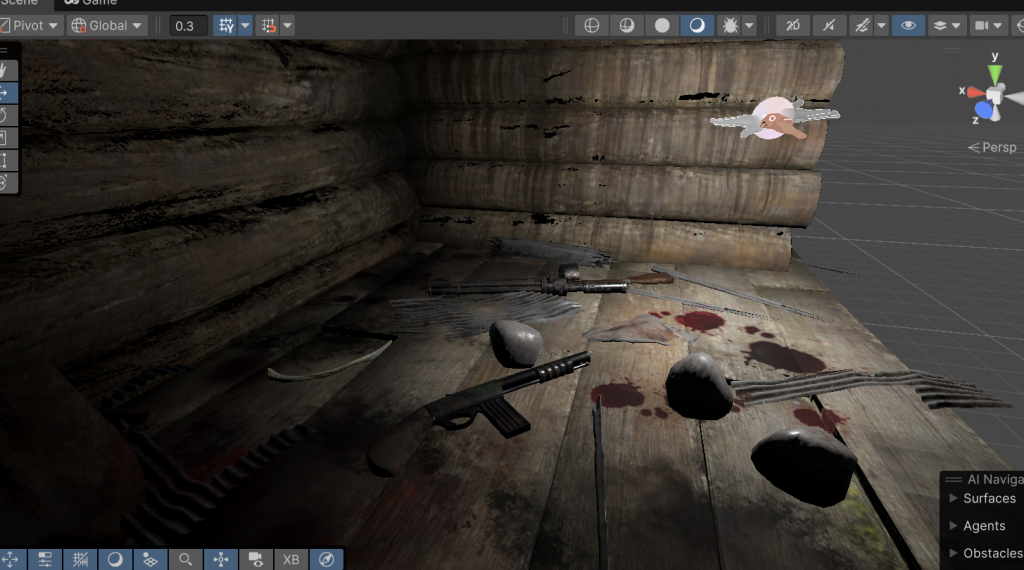This screenshot has width=1024, height=570.
Task: Select the Rect transform tool
Action: tap(5, 160)
